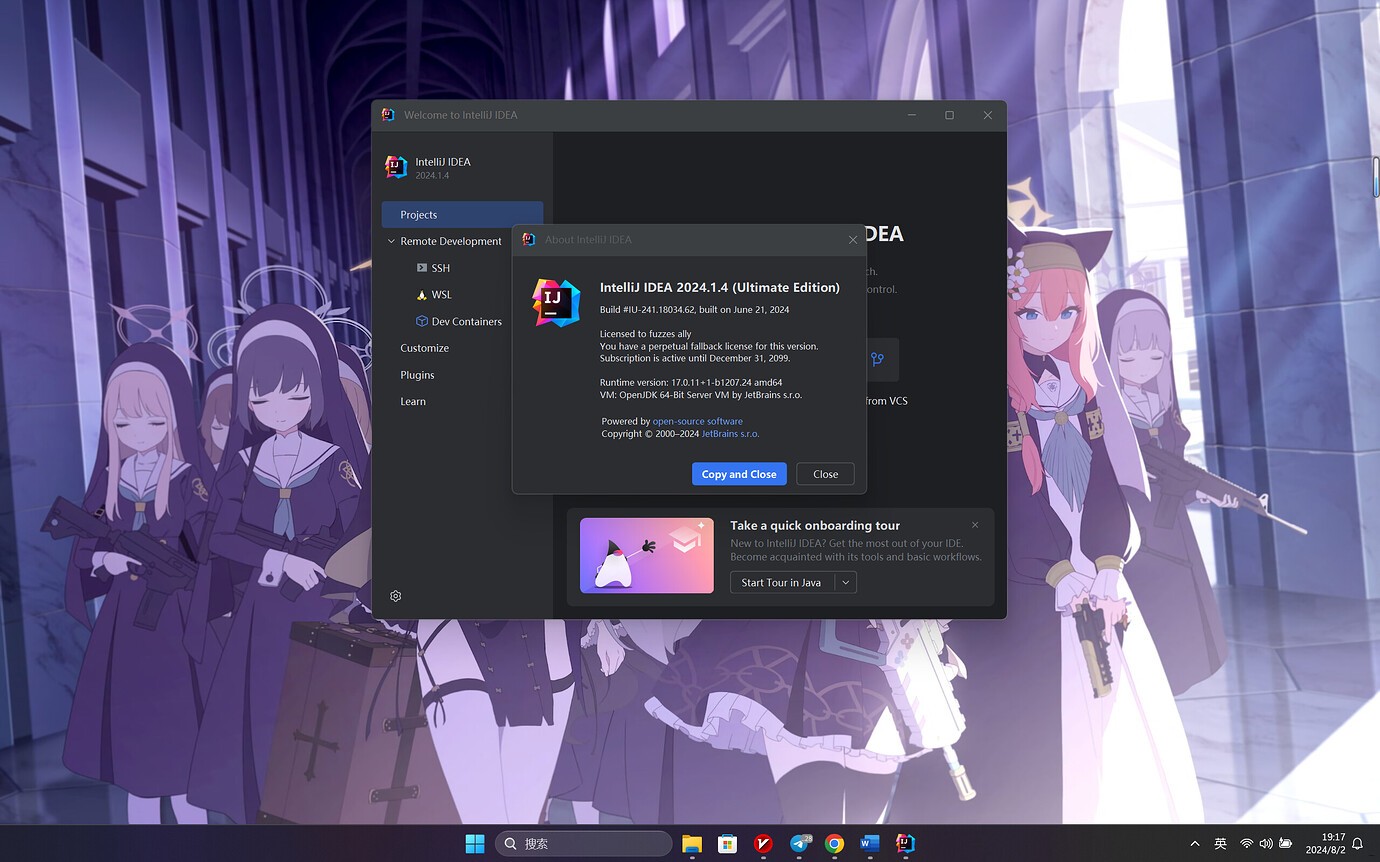The image size is (1380, 862).
Task: Follow the open-source software link
Action: (697, 422)
